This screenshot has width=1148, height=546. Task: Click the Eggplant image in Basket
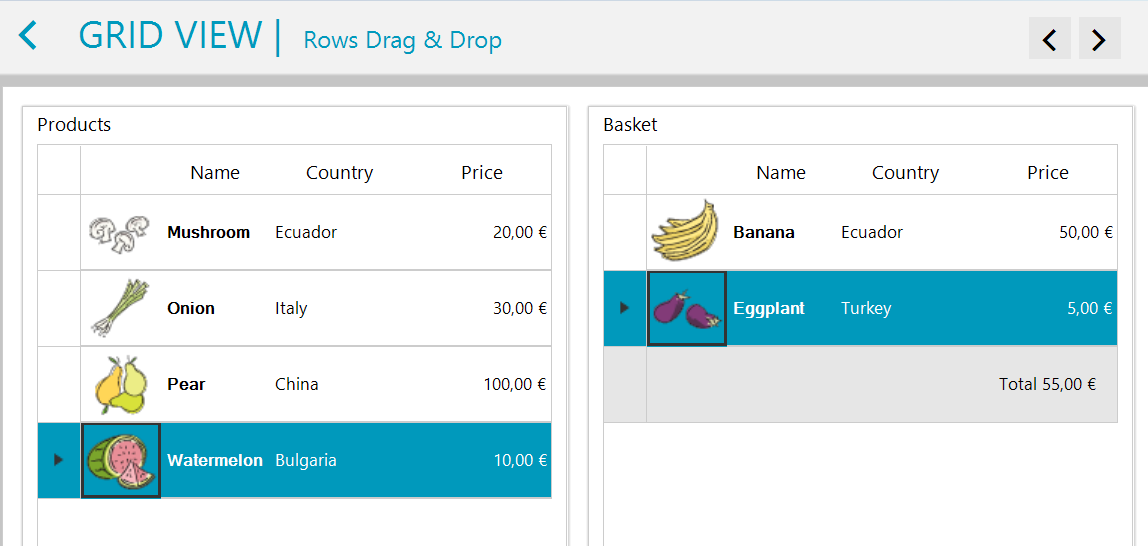click(687, 308)
